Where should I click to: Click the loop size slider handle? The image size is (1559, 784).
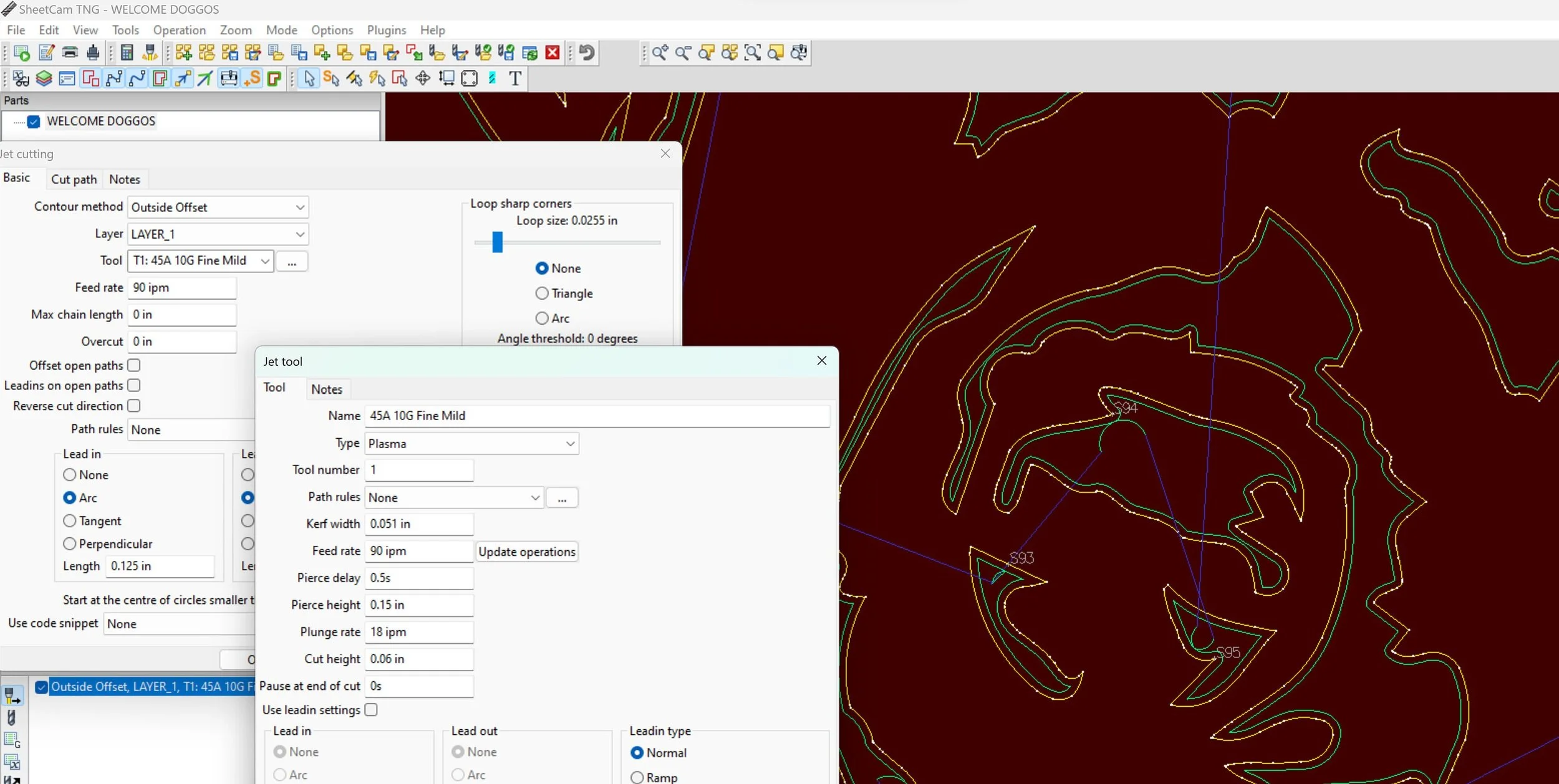pyautogui.click(x=497, y=242)
